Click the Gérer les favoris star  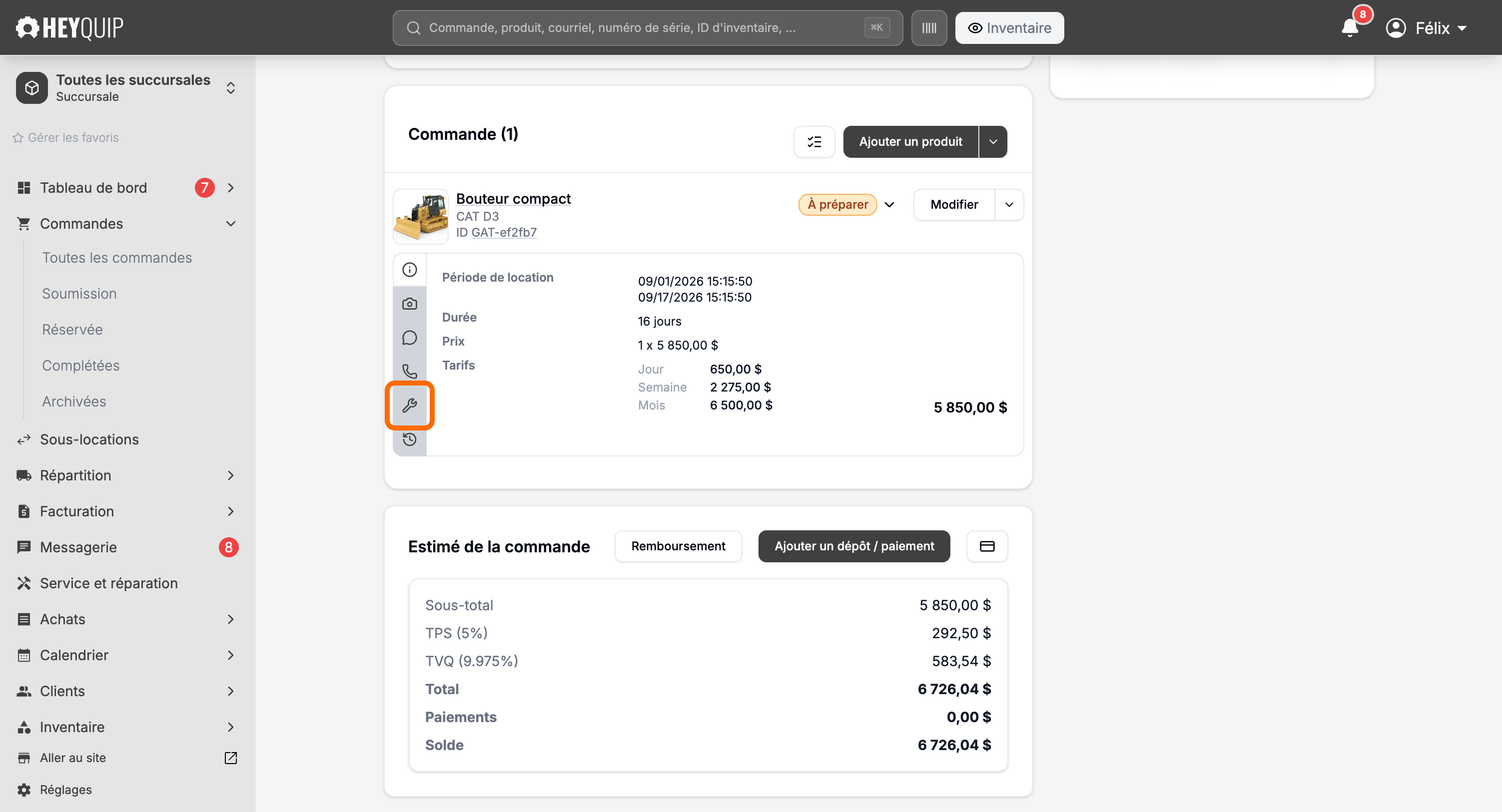(x=18, y=137)
